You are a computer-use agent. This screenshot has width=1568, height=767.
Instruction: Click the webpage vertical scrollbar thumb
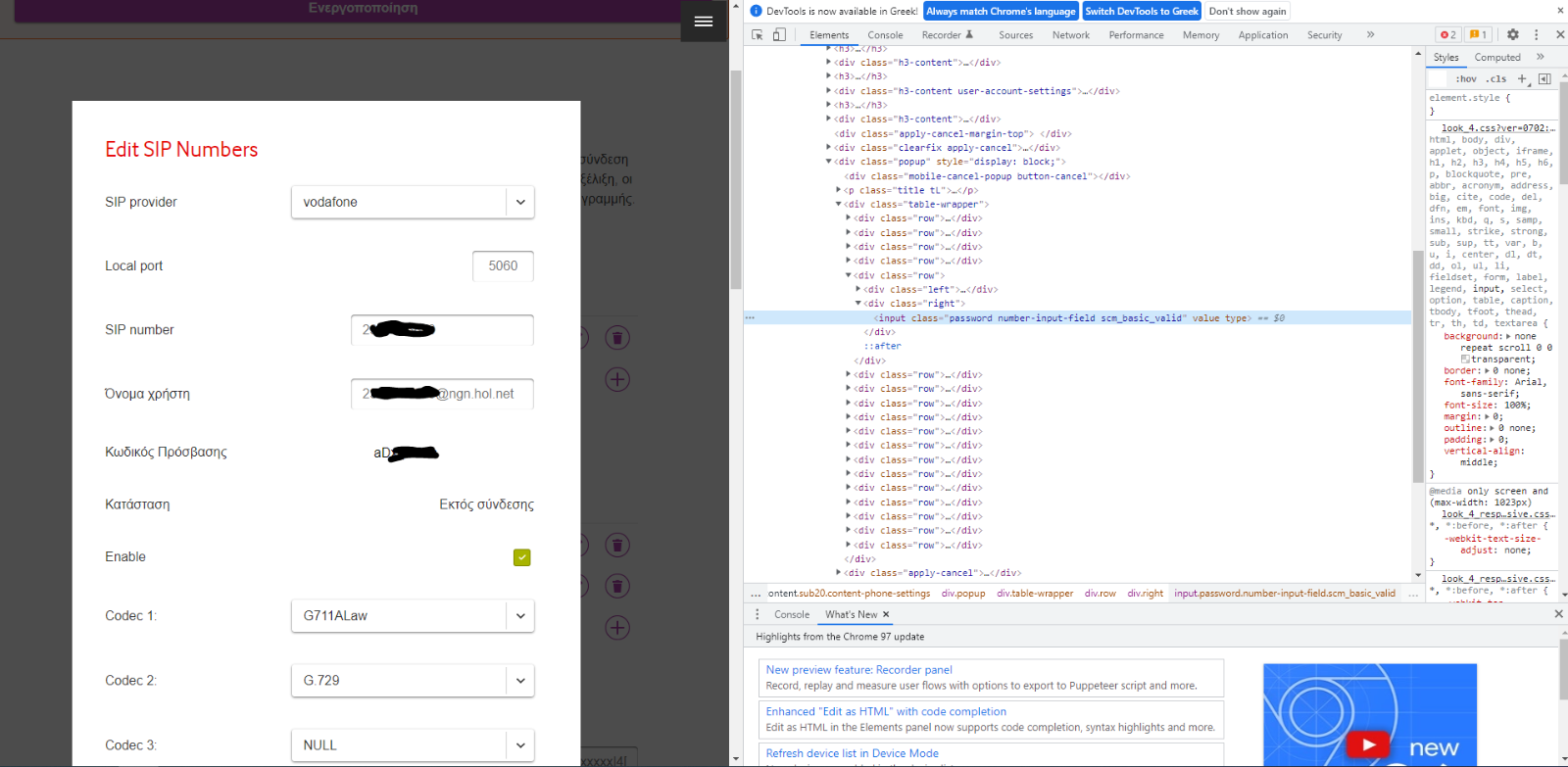coord(736,180)
